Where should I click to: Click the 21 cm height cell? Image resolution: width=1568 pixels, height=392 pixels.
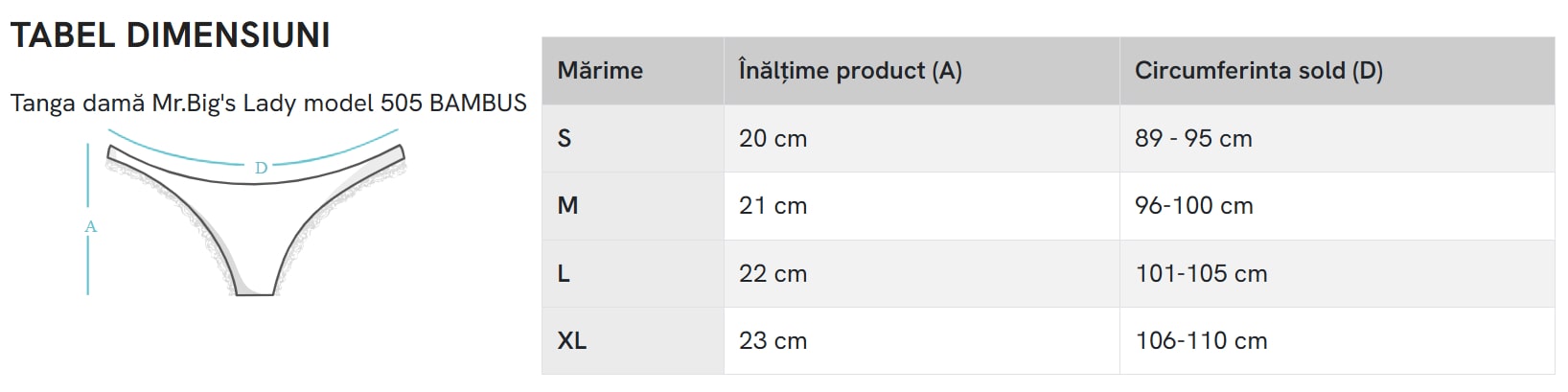(x=772, y=206)
